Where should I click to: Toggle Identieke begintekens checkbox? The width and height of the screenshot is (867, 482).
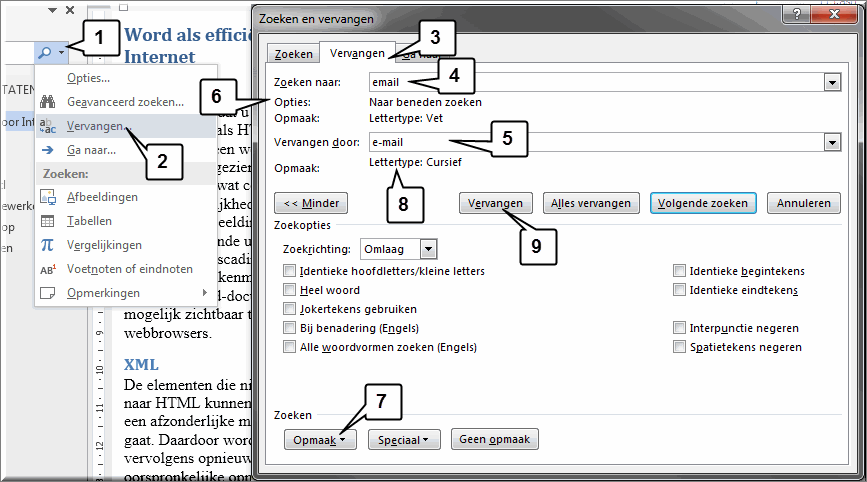click(x=679, y=271)
